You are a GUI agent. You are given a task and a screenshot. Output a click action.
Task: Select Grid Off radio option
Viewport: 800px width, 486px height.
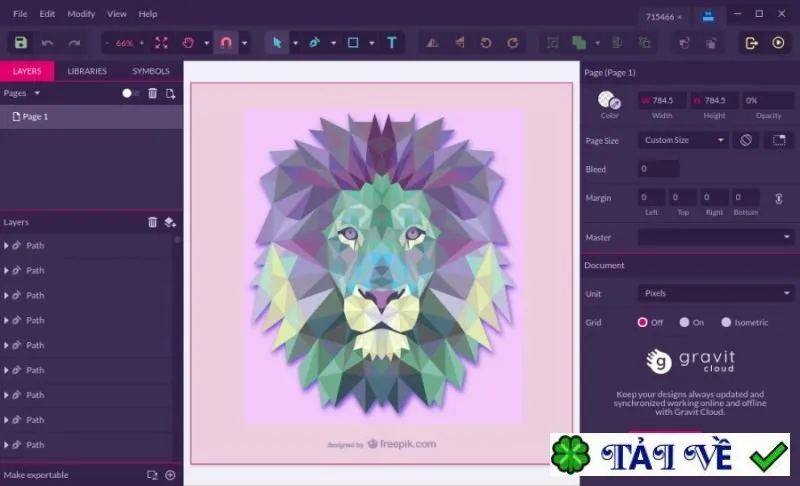[x=642, y=322]
